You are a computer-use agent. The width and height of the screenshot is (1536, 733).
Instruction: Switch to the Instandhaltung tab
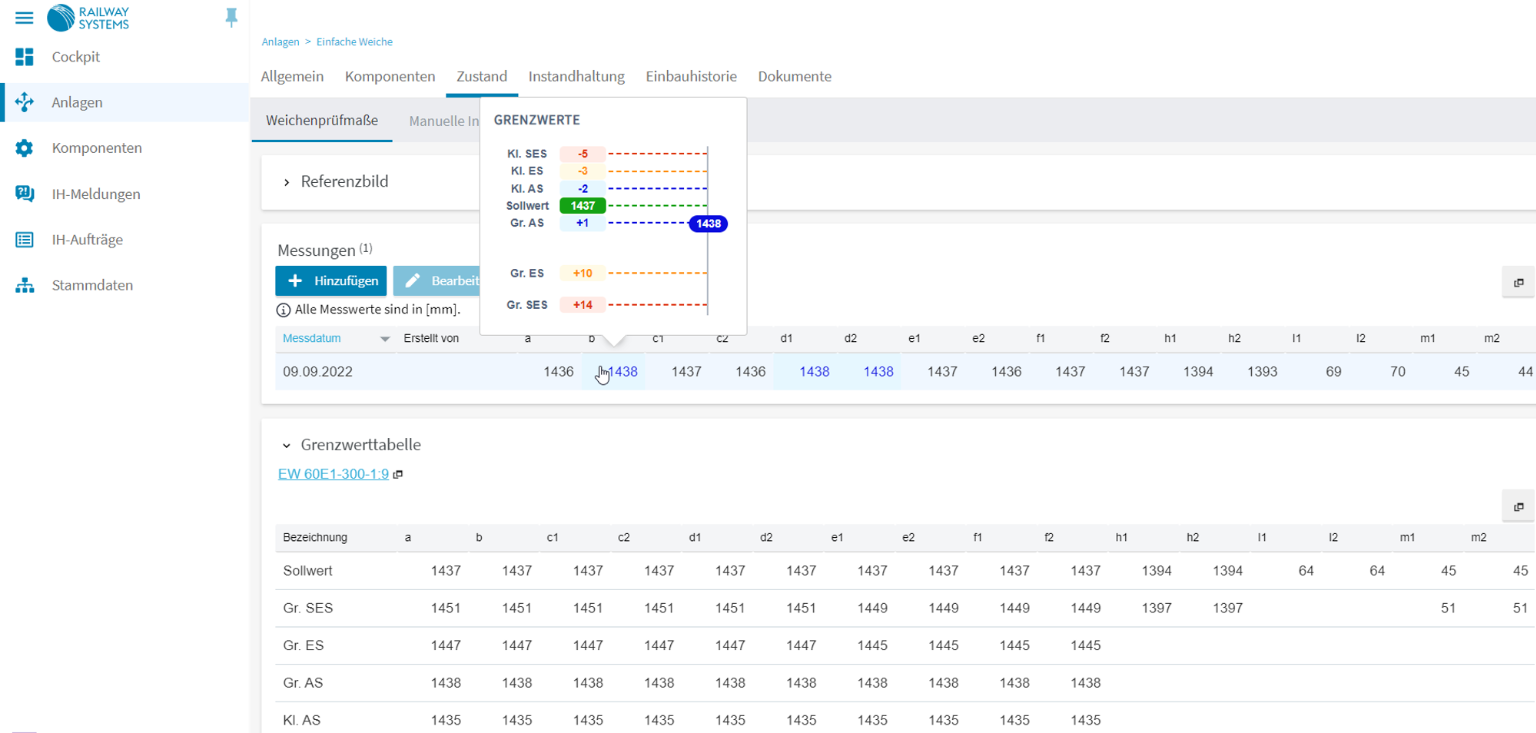[x=576, y=76]
